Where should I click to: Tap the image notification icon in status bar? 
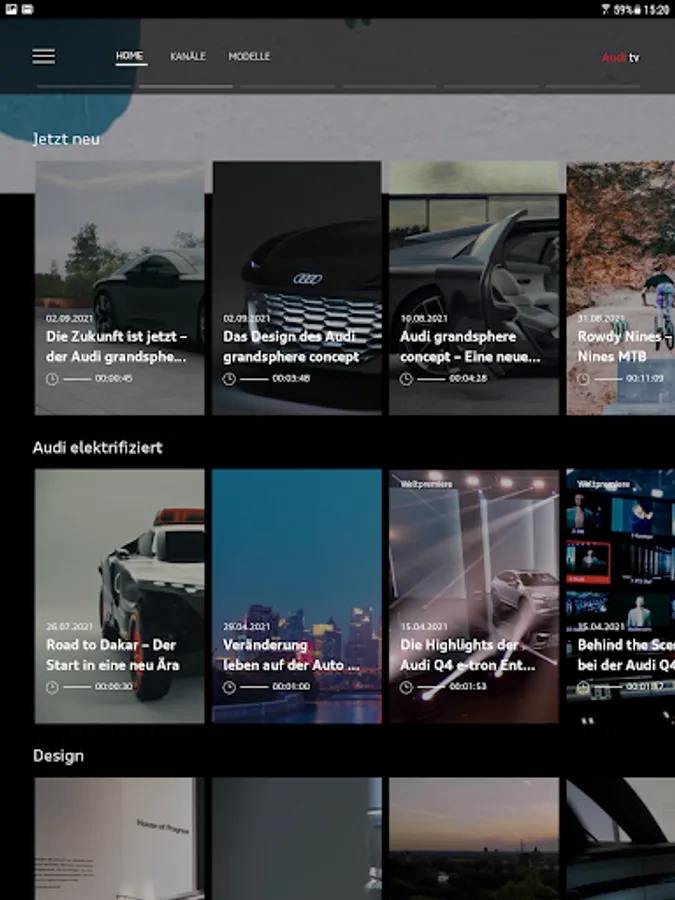click(11, 9)
